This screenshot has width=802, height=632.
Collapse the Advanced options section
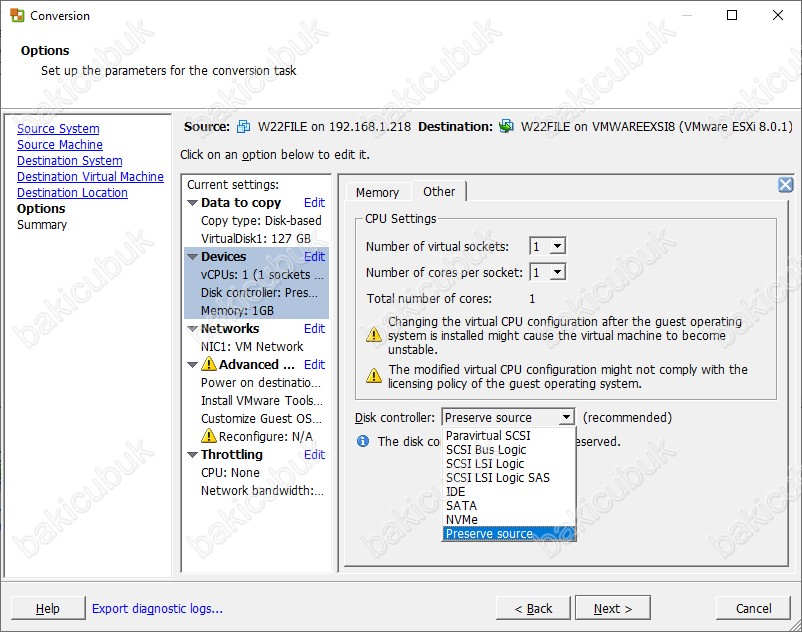[x=192, y=365]
